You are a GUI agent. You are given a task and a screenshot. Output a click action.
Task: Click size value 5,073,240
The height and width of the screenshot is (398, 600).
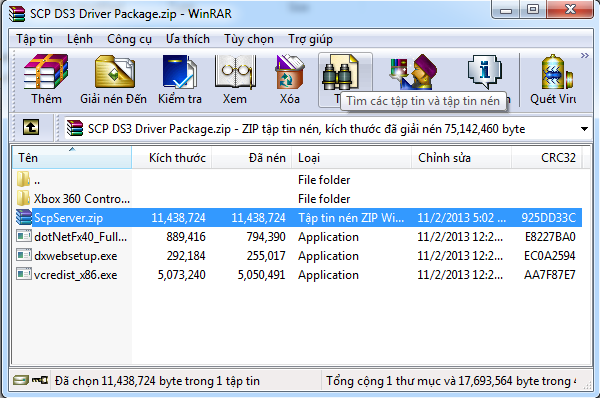182,275
